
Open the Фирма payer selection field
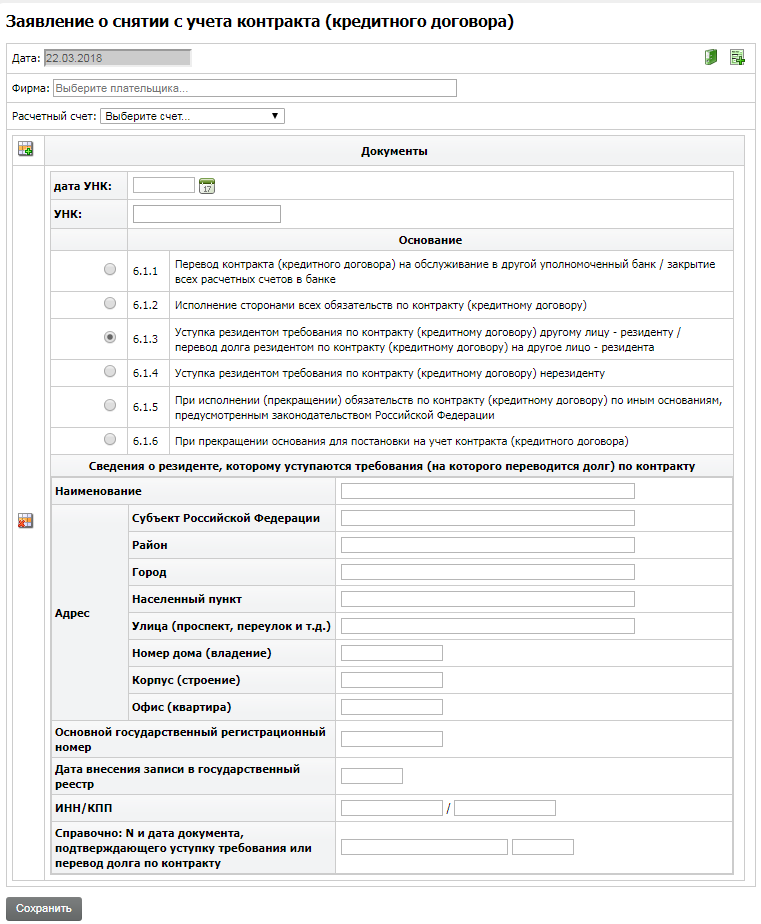254,88
